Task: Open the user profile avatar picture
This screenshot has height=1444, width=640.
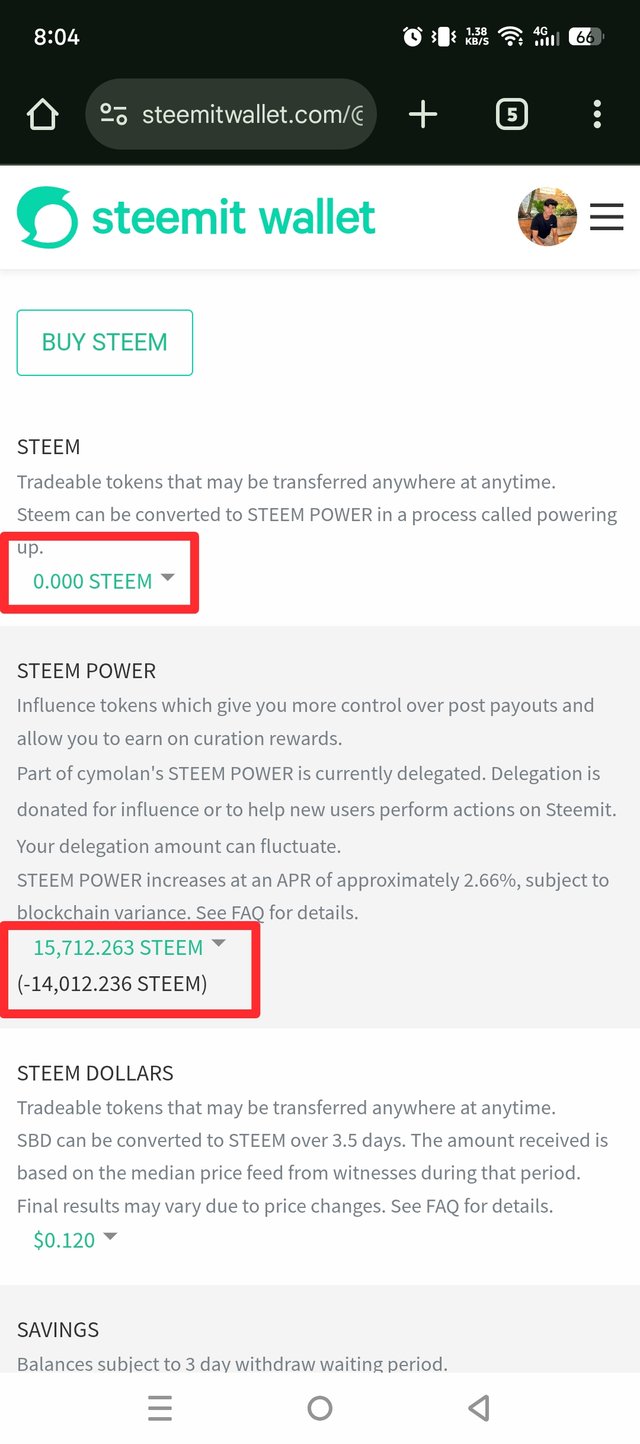Action: [547, 217]
